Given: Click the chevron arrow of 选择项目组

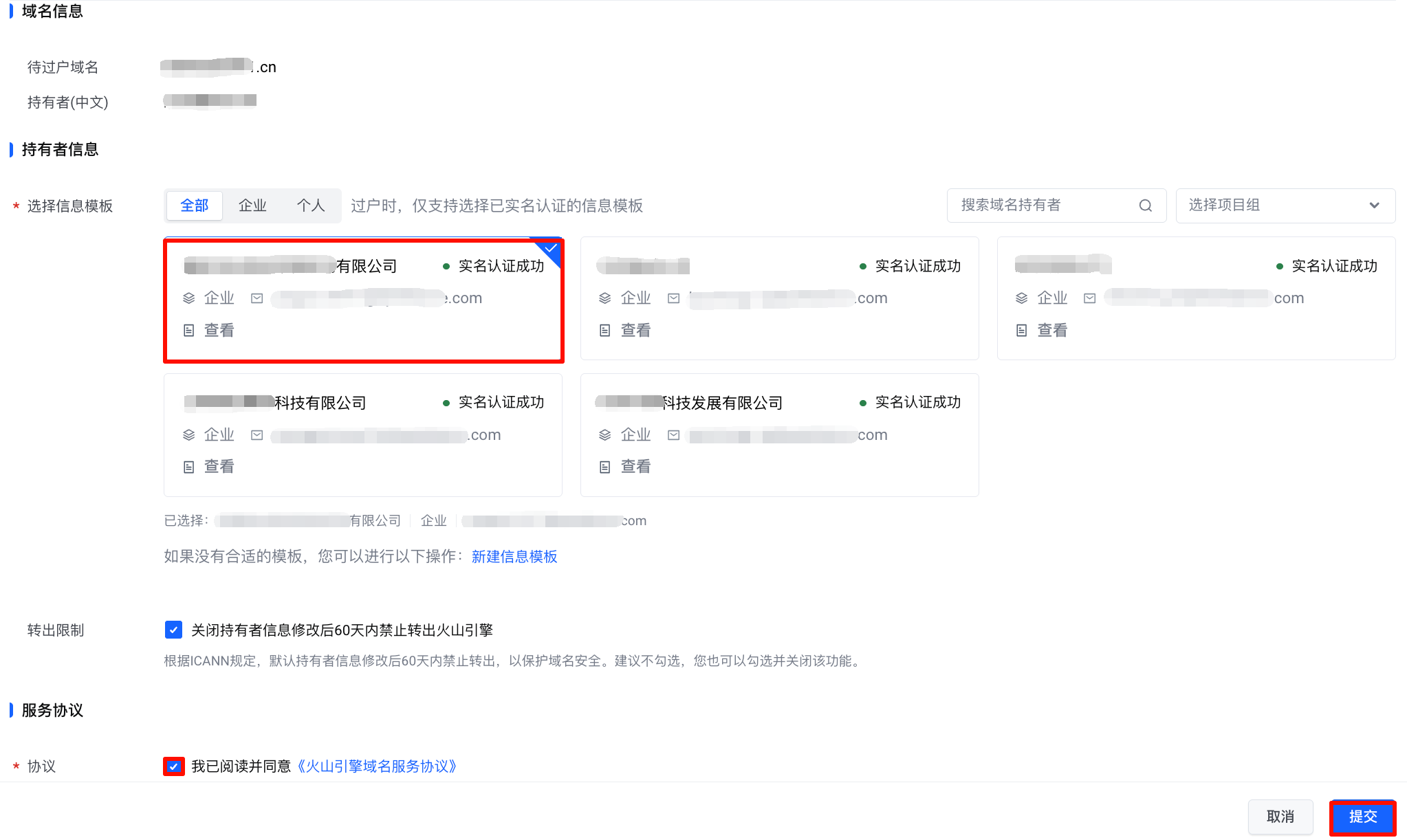Looking at the screenshot, I should point(1374,206).
